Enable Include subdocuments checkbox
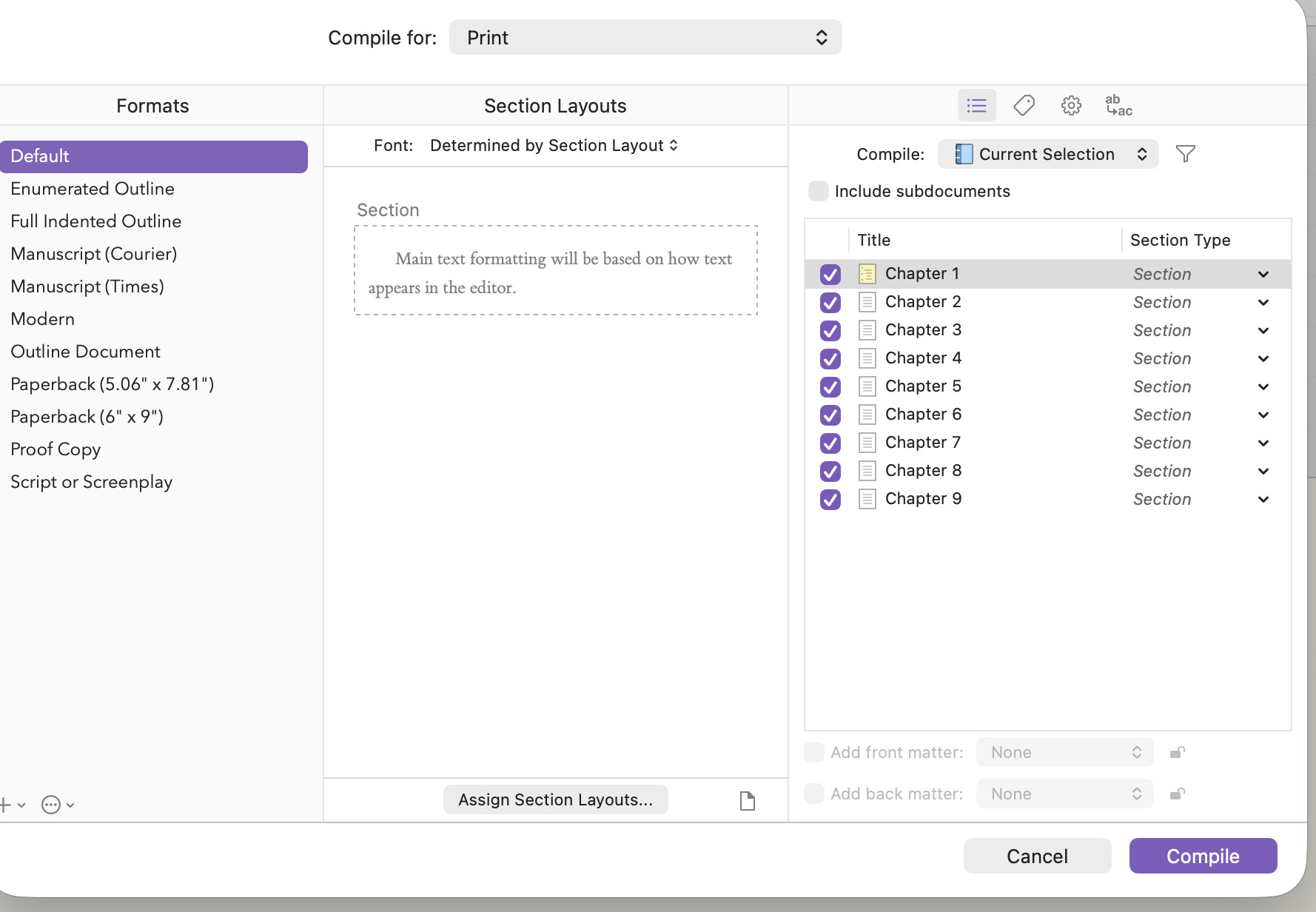Image resolution: width=1316 pixels, height=912 pixels. point(819,191)
